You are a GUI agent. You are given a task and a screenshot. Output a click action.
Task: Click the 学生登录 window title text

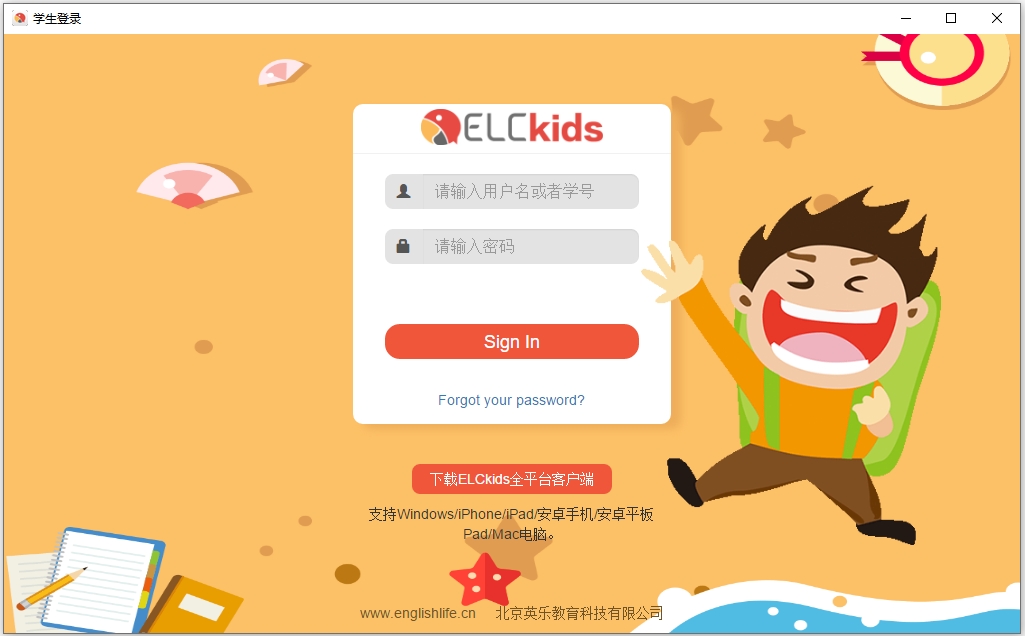[x=57, y=18]
